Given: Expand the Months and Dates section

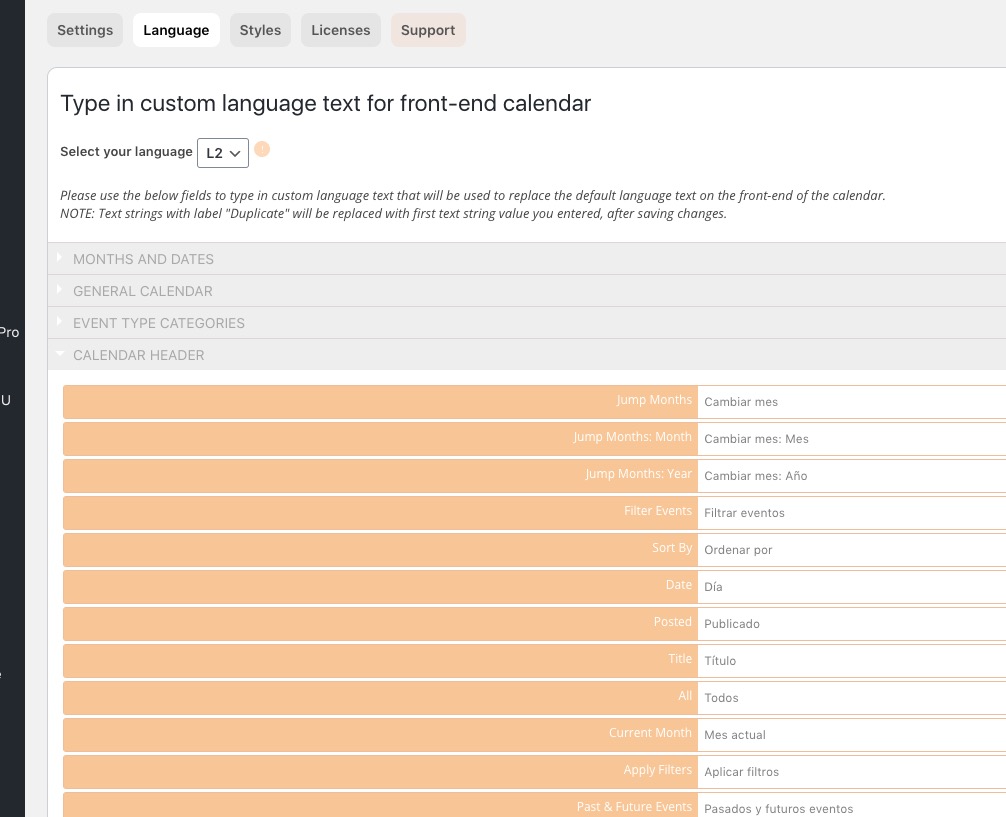Looking at the screenshot, I should (143, 259).
